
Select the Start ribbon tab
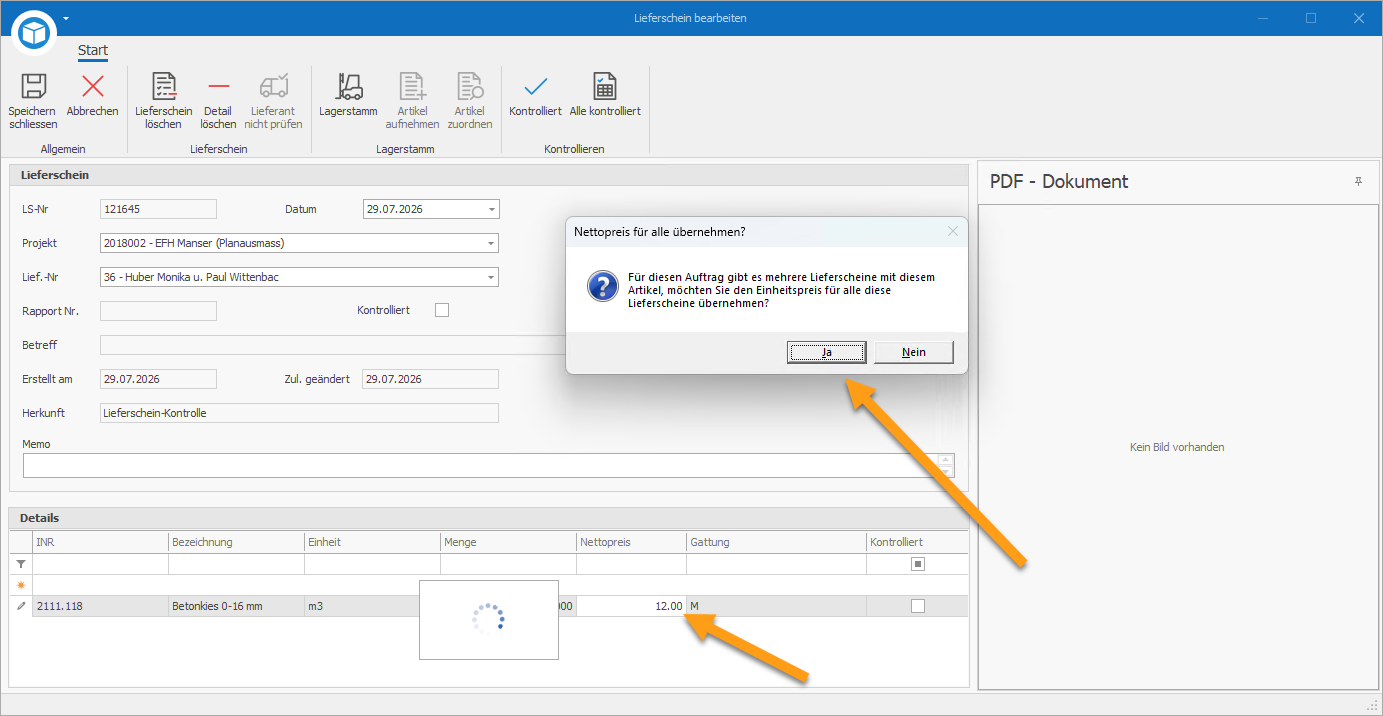point(93,50)
